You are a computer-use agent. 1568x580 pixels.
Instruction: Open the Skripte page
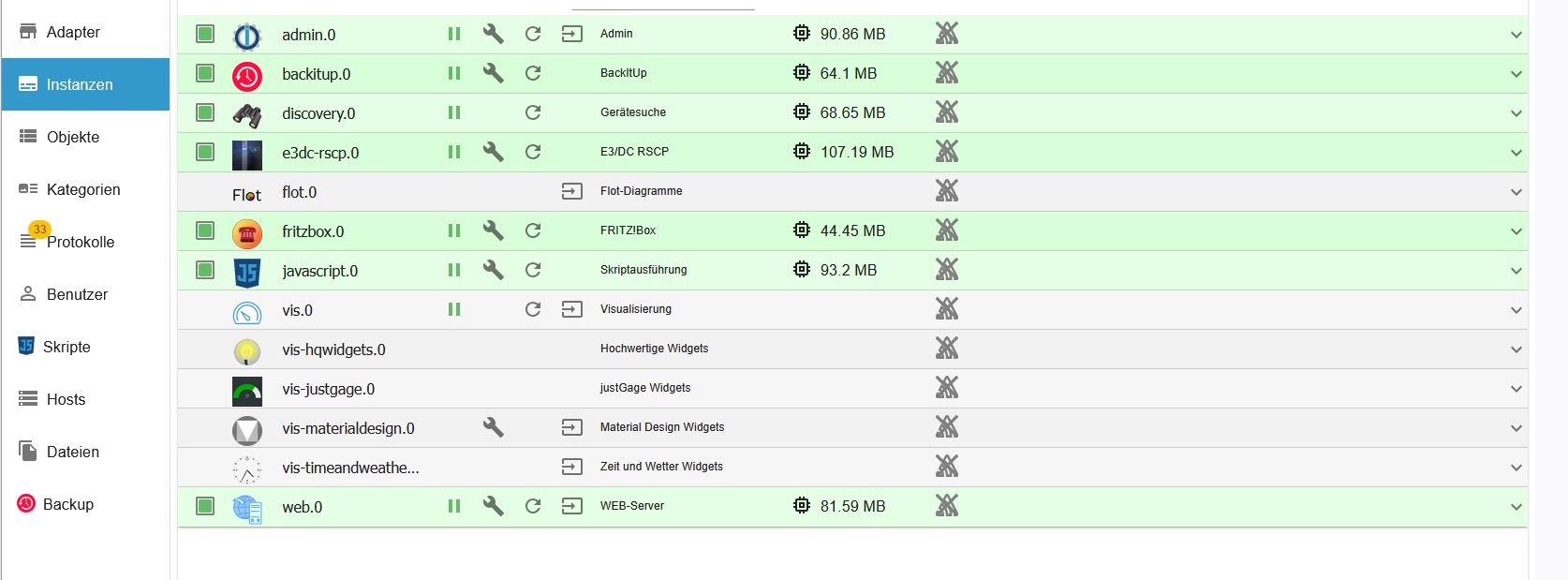point(67,347)
